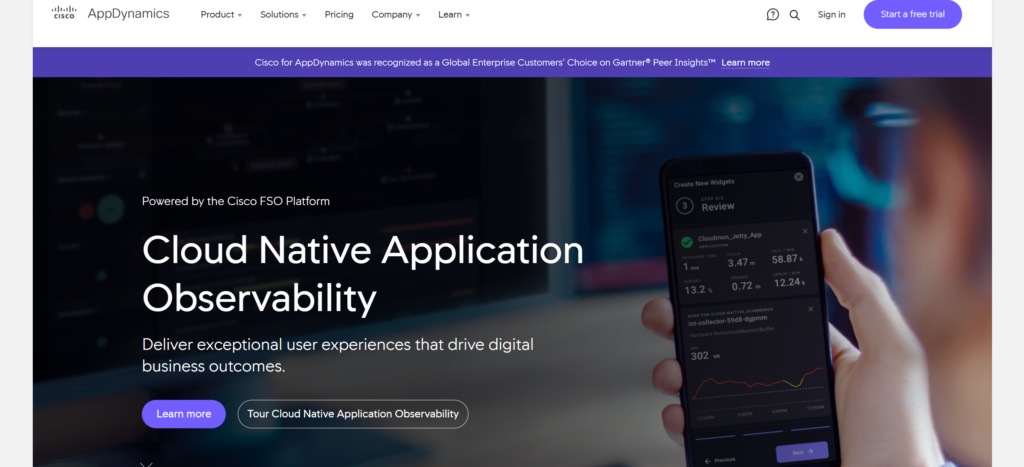
Task: Click the phone image in the hero
Action: click(x=748, y=310)
